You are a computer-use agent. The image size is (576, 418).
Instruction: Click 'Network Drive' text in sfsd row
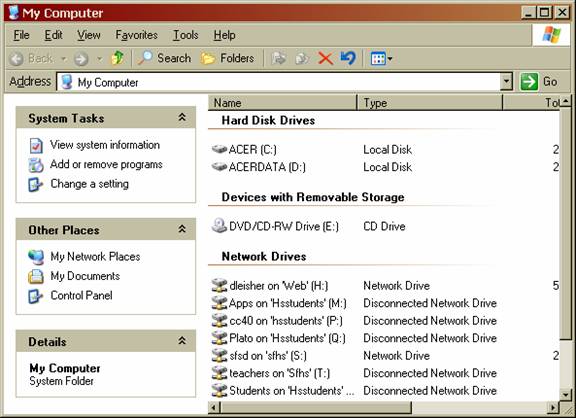(x=396, y=356)
